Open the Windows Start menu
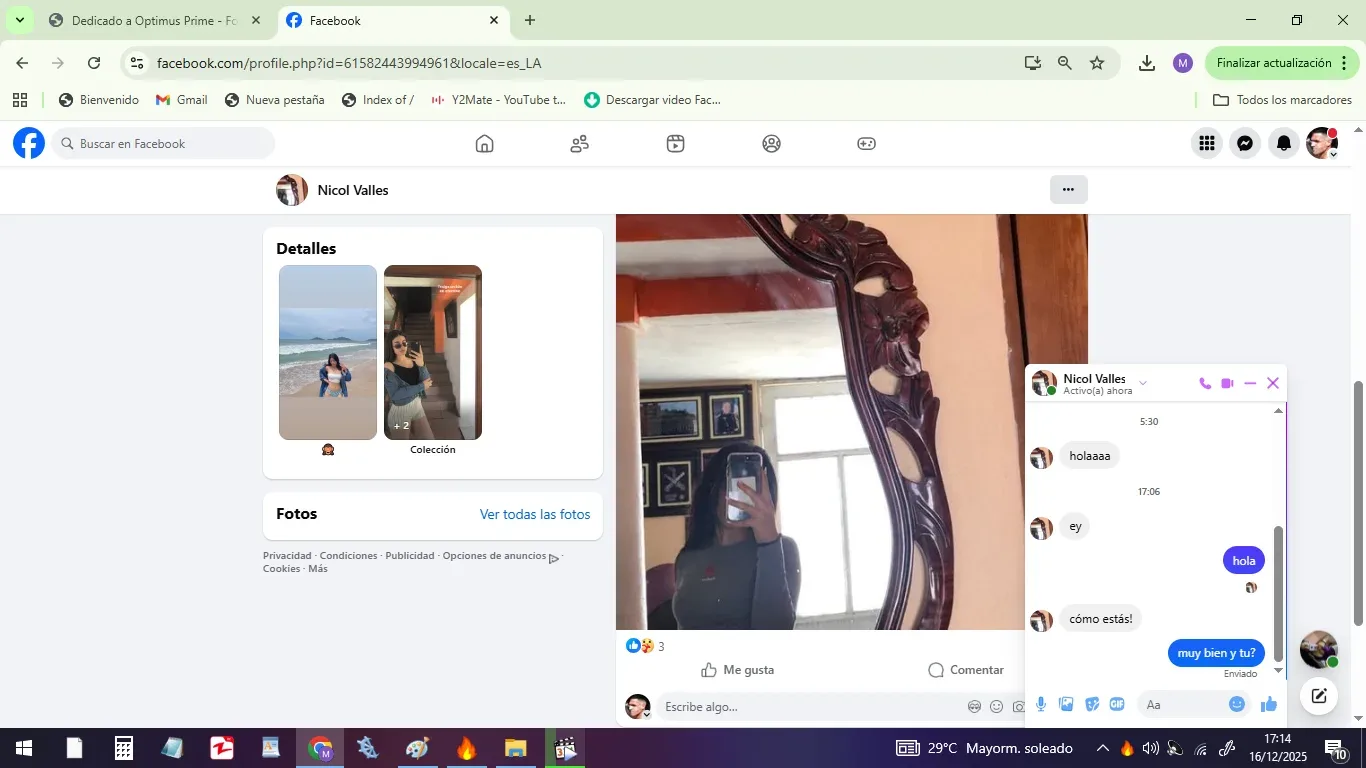The width and height of the screenshot is (1366, 768). (x=23, y=748)
